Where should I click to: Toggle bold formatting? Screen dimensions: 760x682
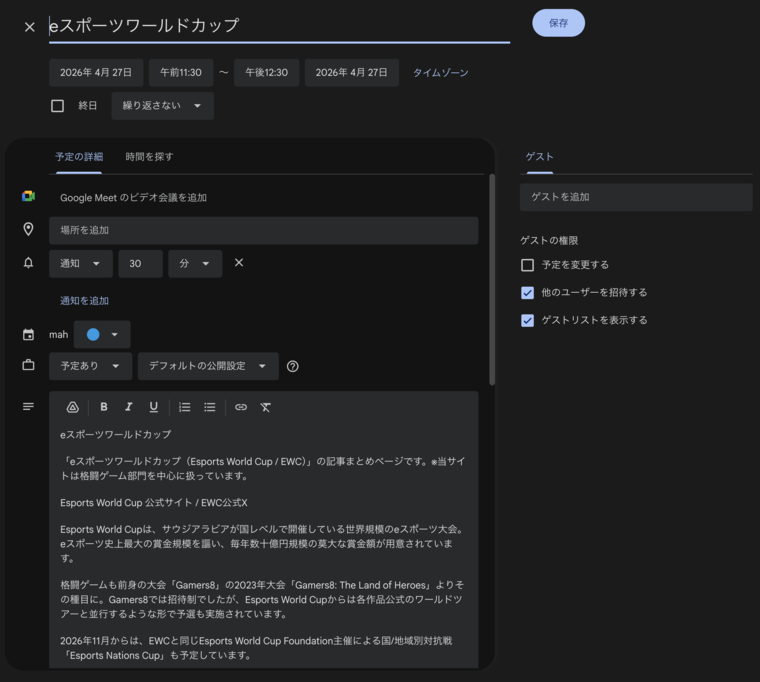point(104,407)
